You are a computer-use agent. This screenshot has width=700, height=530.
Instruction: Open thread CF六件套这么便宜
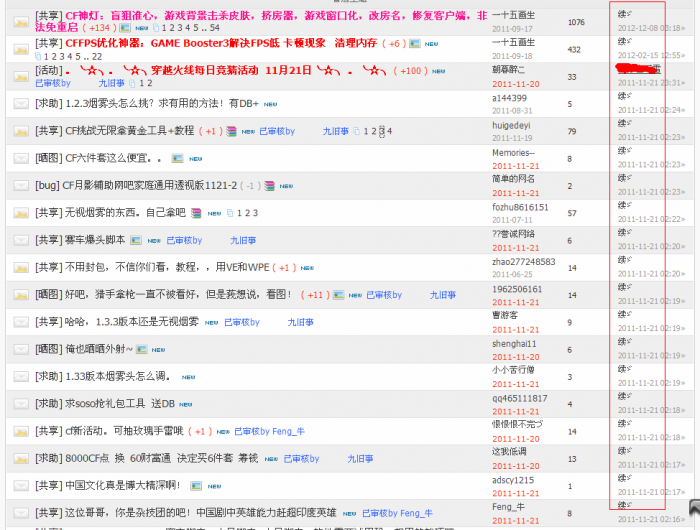pos(113,158)
